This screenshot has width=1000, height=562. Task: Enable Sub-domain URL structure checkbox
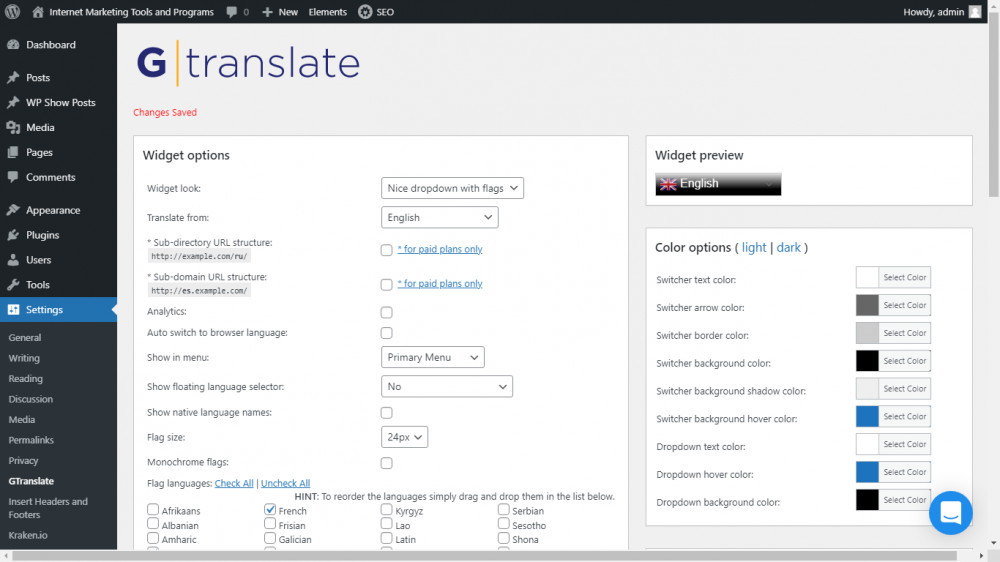(386, 285)
